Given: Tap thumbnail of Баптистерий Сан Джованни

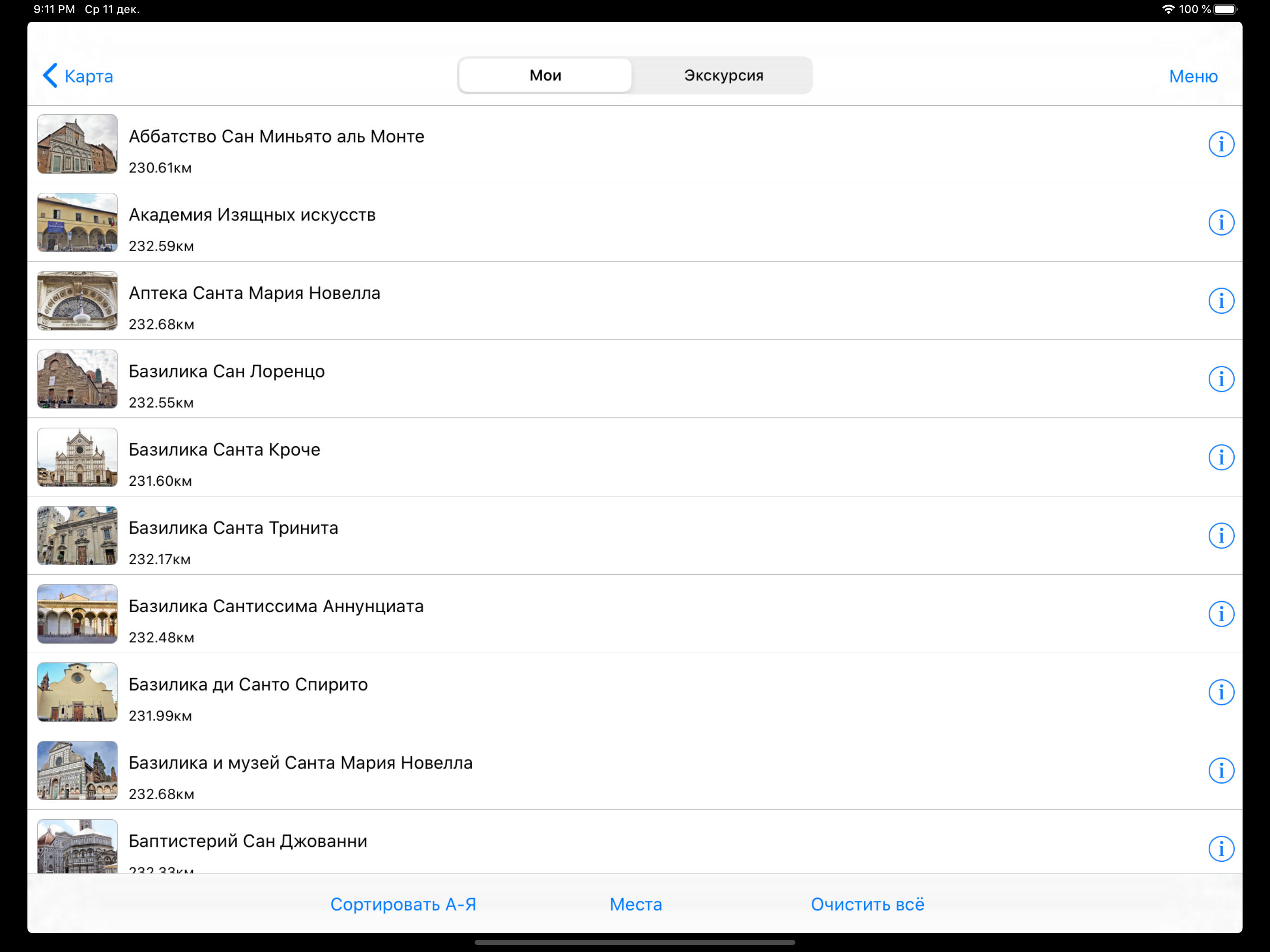Looking at the screenshot, I should tap(78, 846).
